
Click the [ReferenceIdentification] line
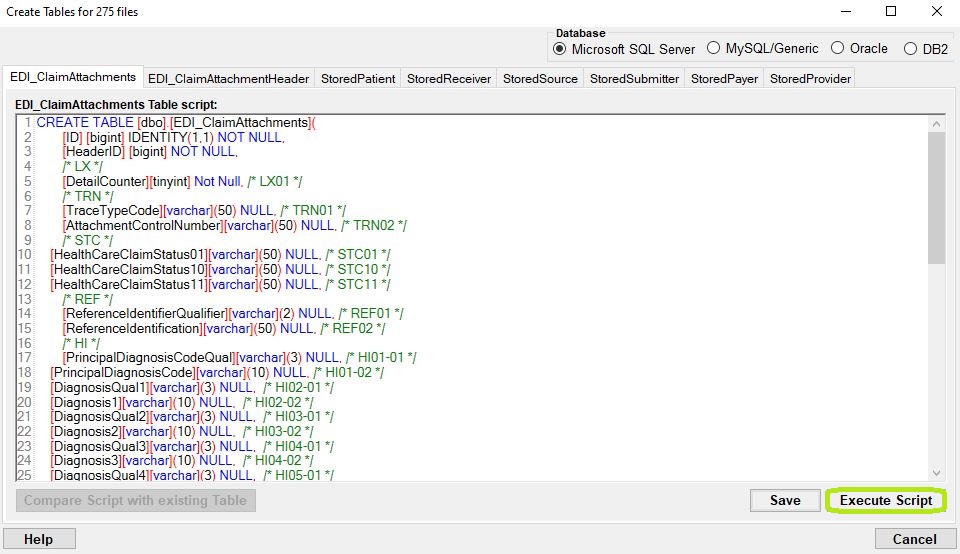[x=224, y=328]
